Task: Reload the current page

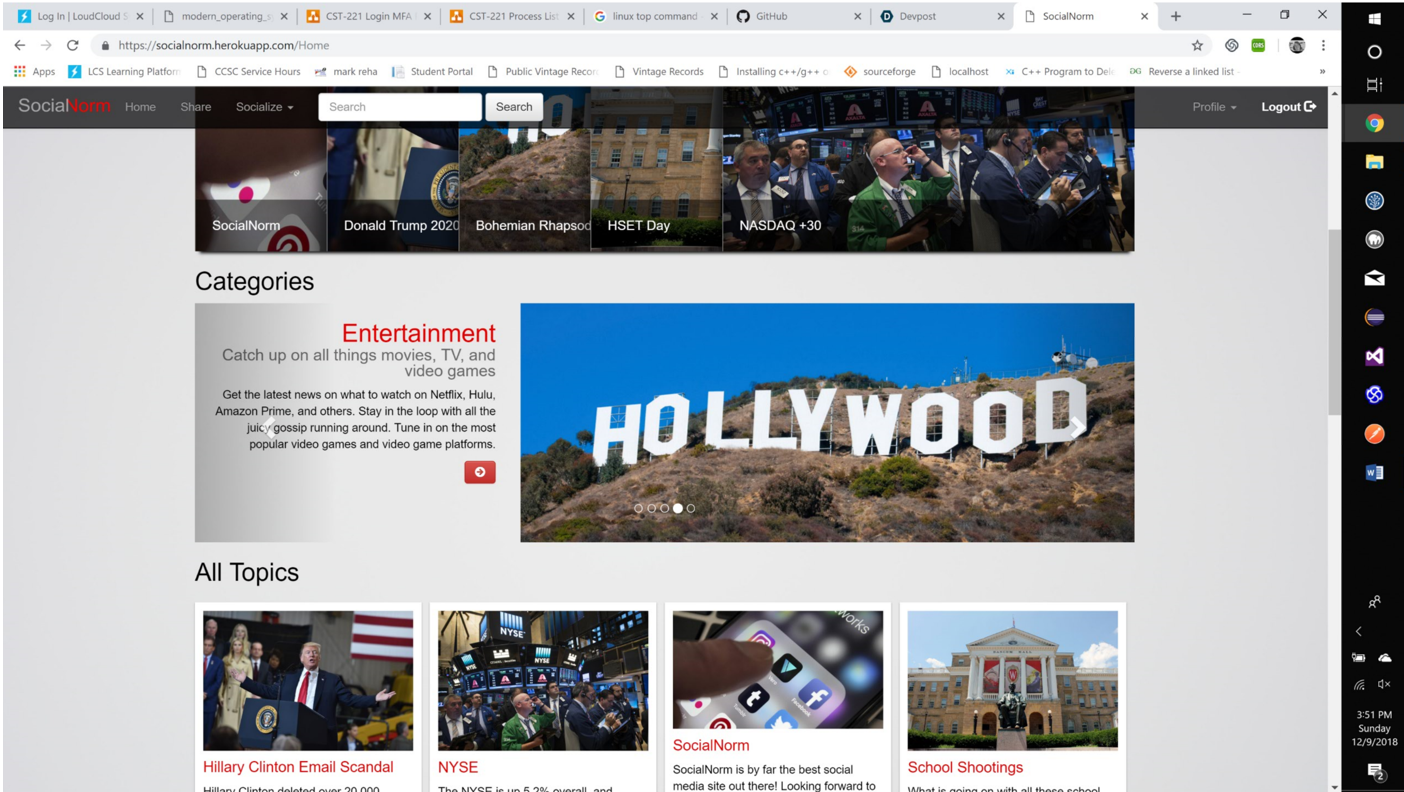Action: [72, 45]
